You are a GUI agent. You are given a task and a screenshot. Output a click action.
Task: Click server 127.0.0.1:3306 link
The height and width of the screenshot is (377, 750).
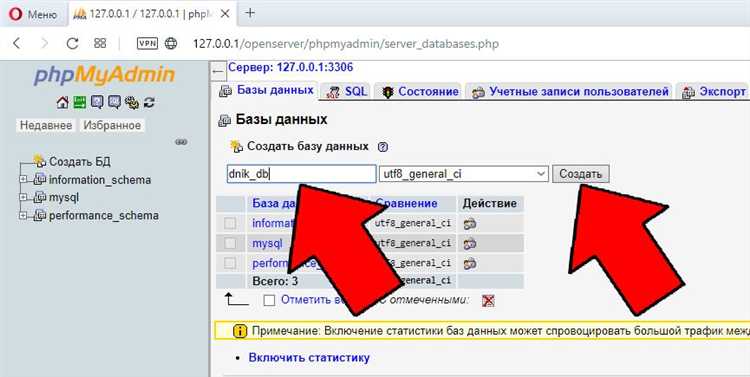290,67
